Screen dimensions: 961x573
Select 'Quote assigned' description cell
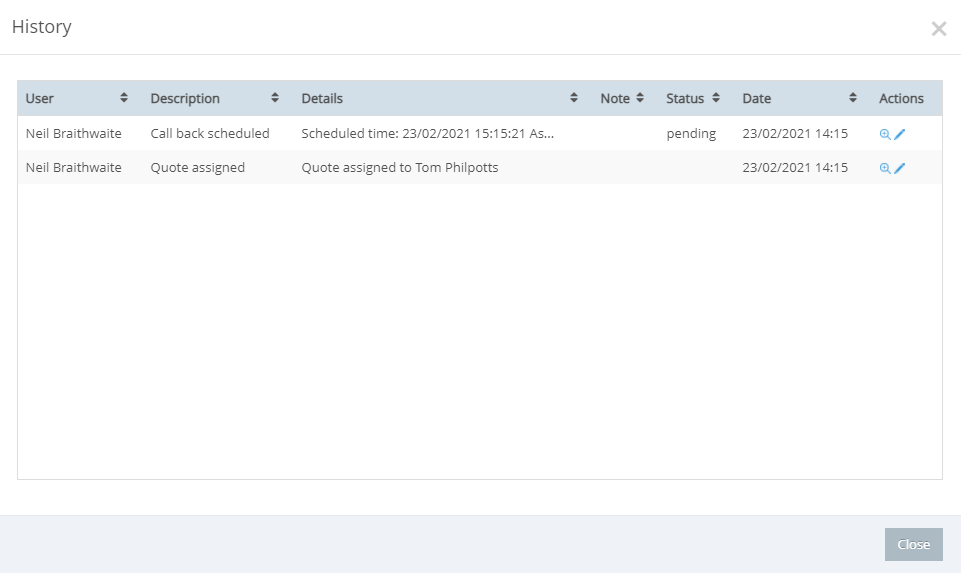(x=197, y=167)
